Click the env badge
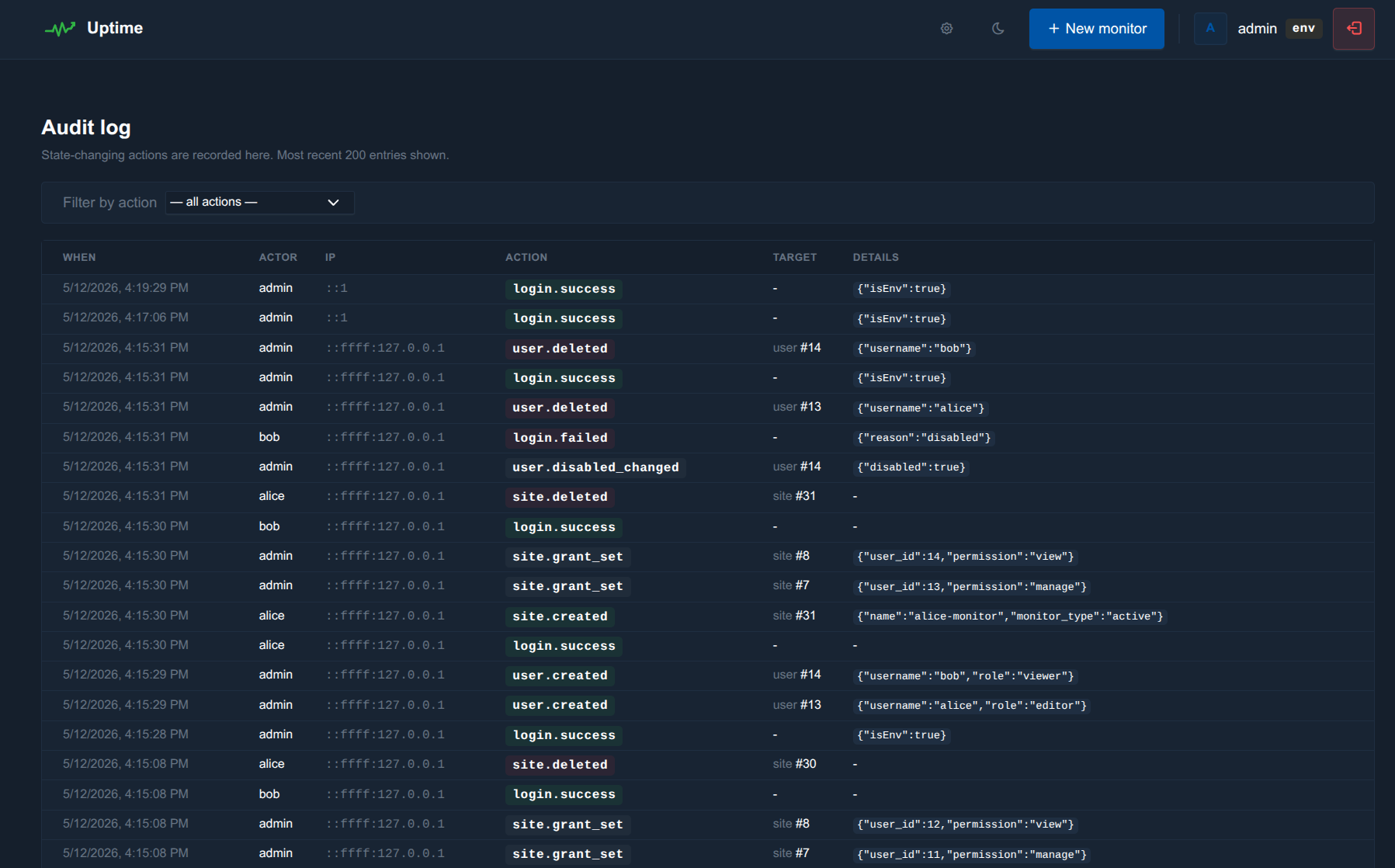This screenshot has height=868, width=1395. [1303, 29]
